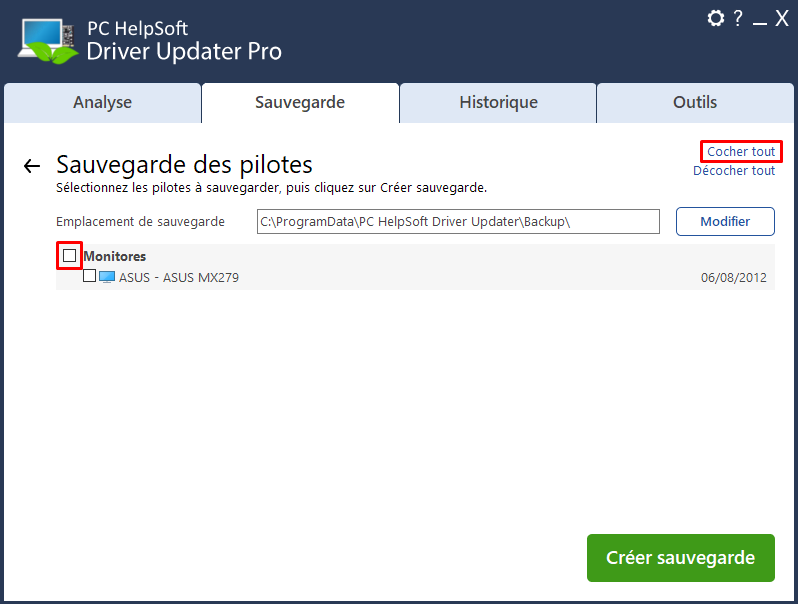798x604 pixels.
Task: Select the ASUS - ASUS MX279 row text
Action: [179, 277]
